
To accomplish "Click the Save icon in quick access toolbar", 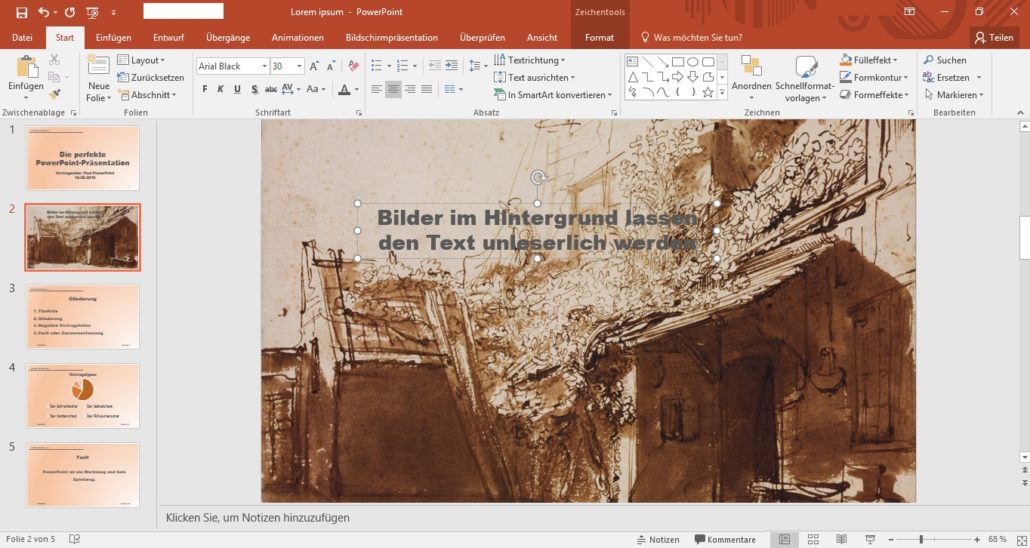I will 22,12.
